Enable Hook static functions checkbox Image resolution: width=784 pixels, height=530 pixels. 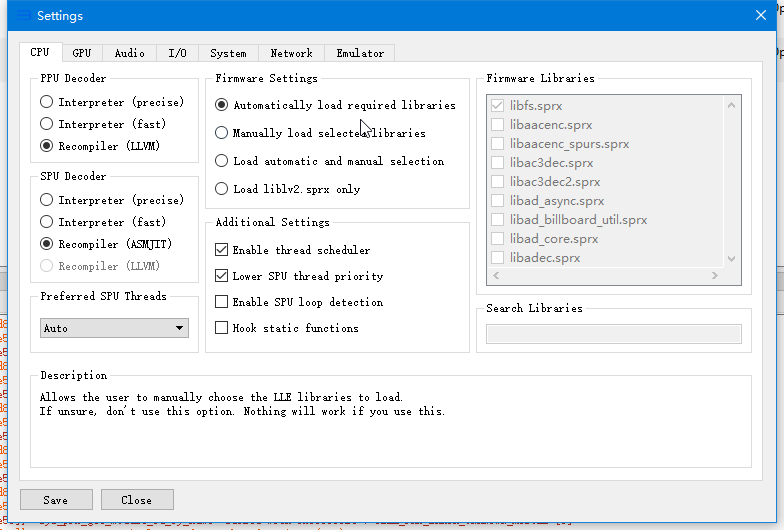point(287,328)
